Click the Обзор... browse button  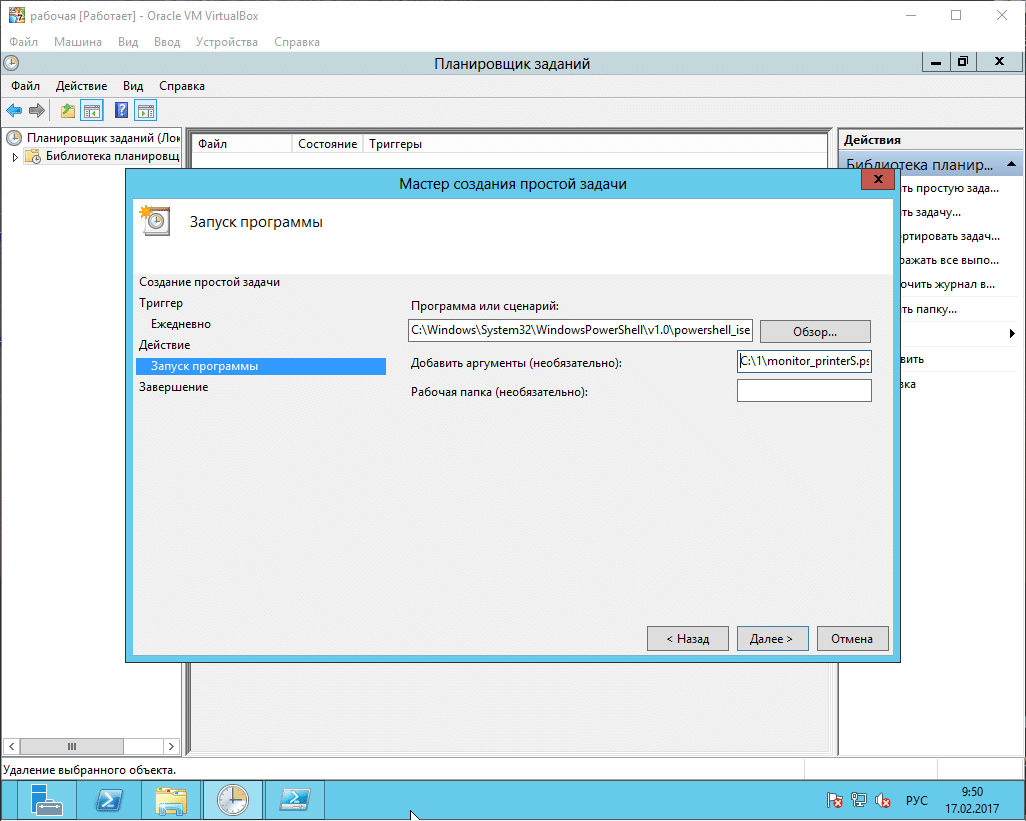pos(815,331)
